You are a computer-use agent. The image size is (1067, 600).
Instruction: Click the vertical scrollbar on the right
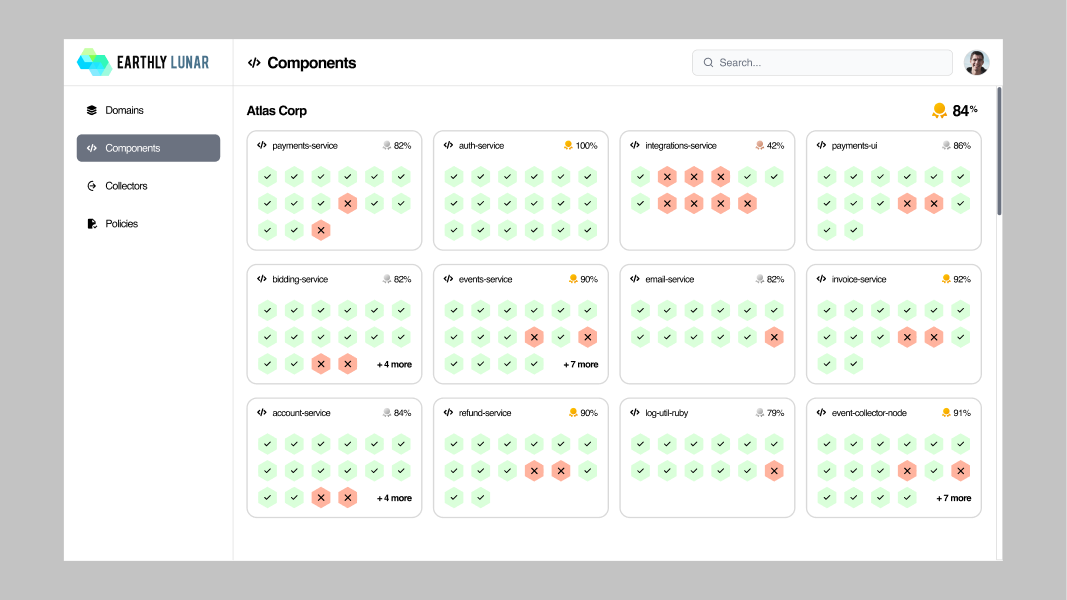999,151
